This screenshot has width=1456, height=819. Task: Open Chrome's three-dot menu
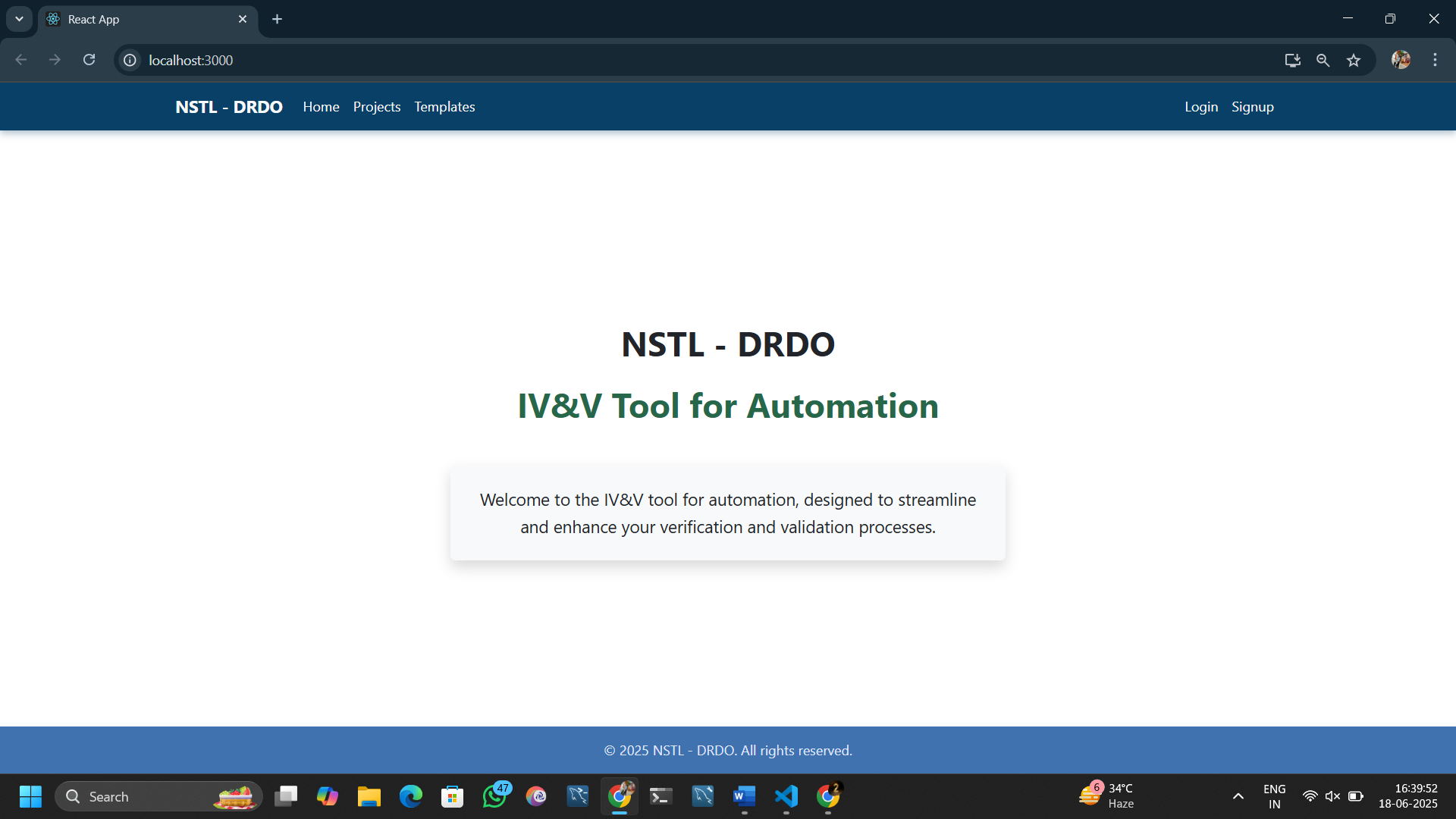[1435, 60]
